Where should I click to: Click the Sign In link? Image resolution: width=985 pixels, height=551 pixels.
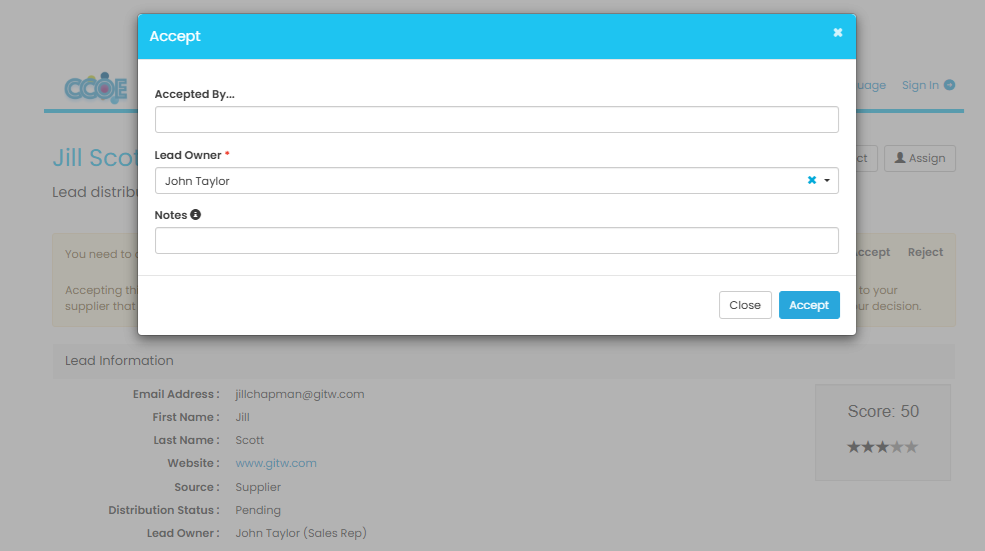[x=920, y=85]
